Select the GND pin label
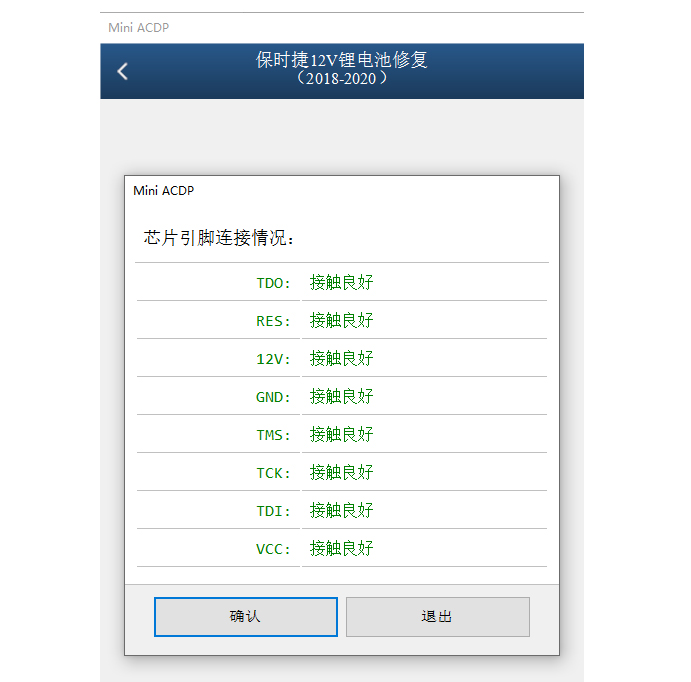 (x=273, y=397)
